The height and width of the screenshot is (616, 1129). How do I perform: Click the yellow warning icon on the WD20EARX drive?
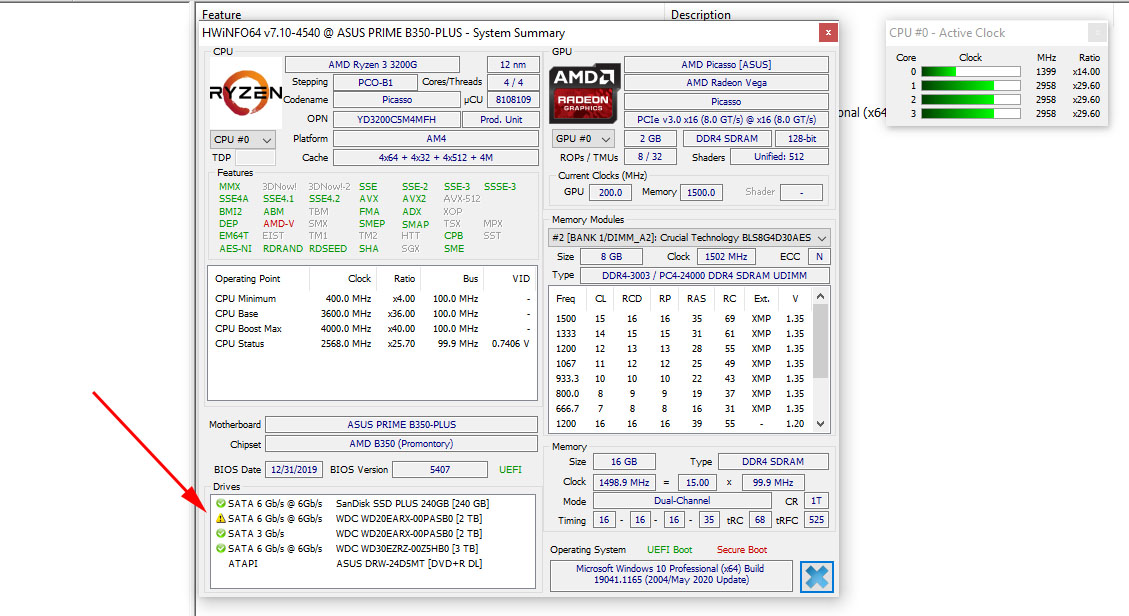click(221, 518)
